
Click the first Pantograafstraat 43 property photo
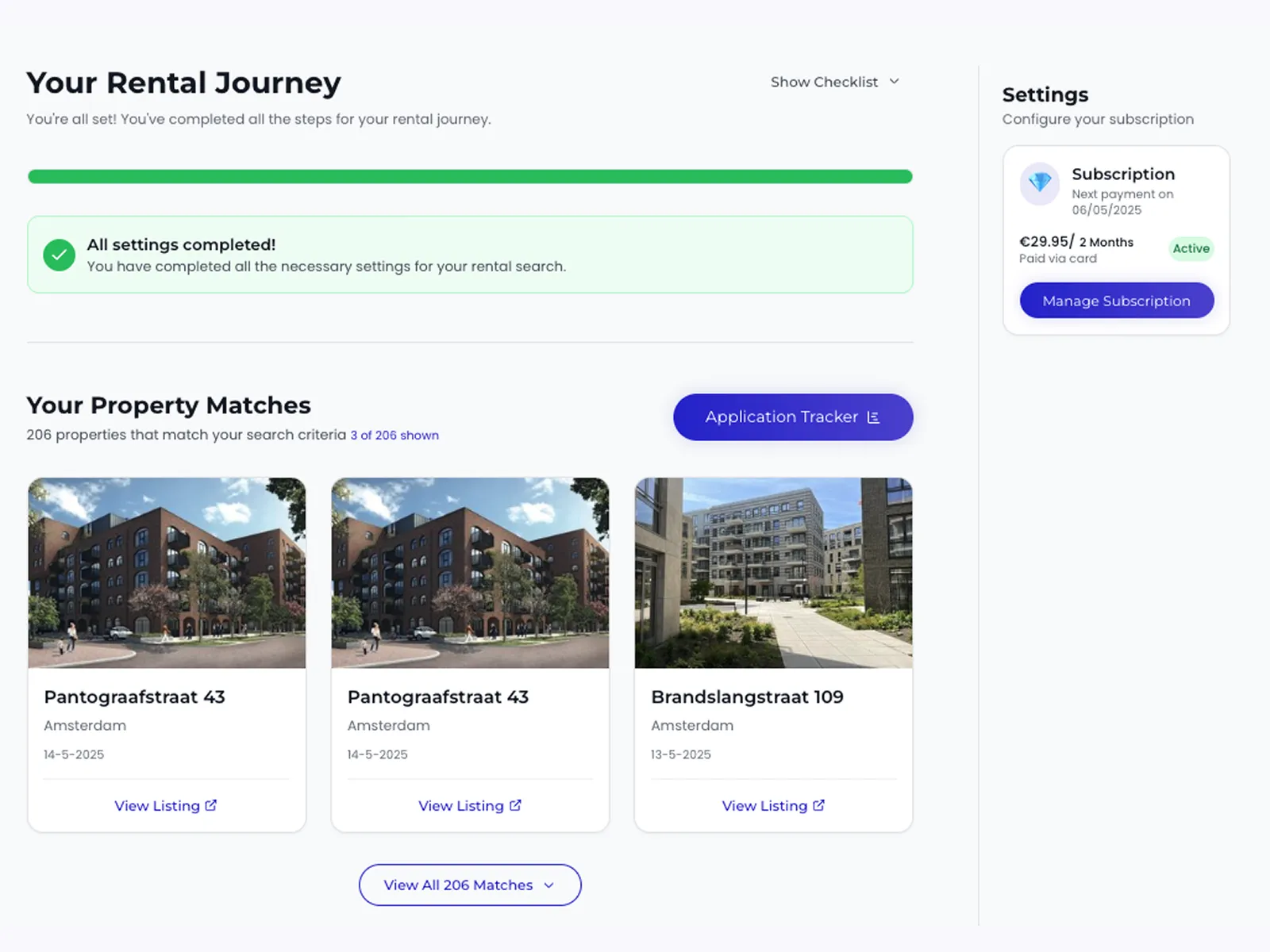coord(167,573)
